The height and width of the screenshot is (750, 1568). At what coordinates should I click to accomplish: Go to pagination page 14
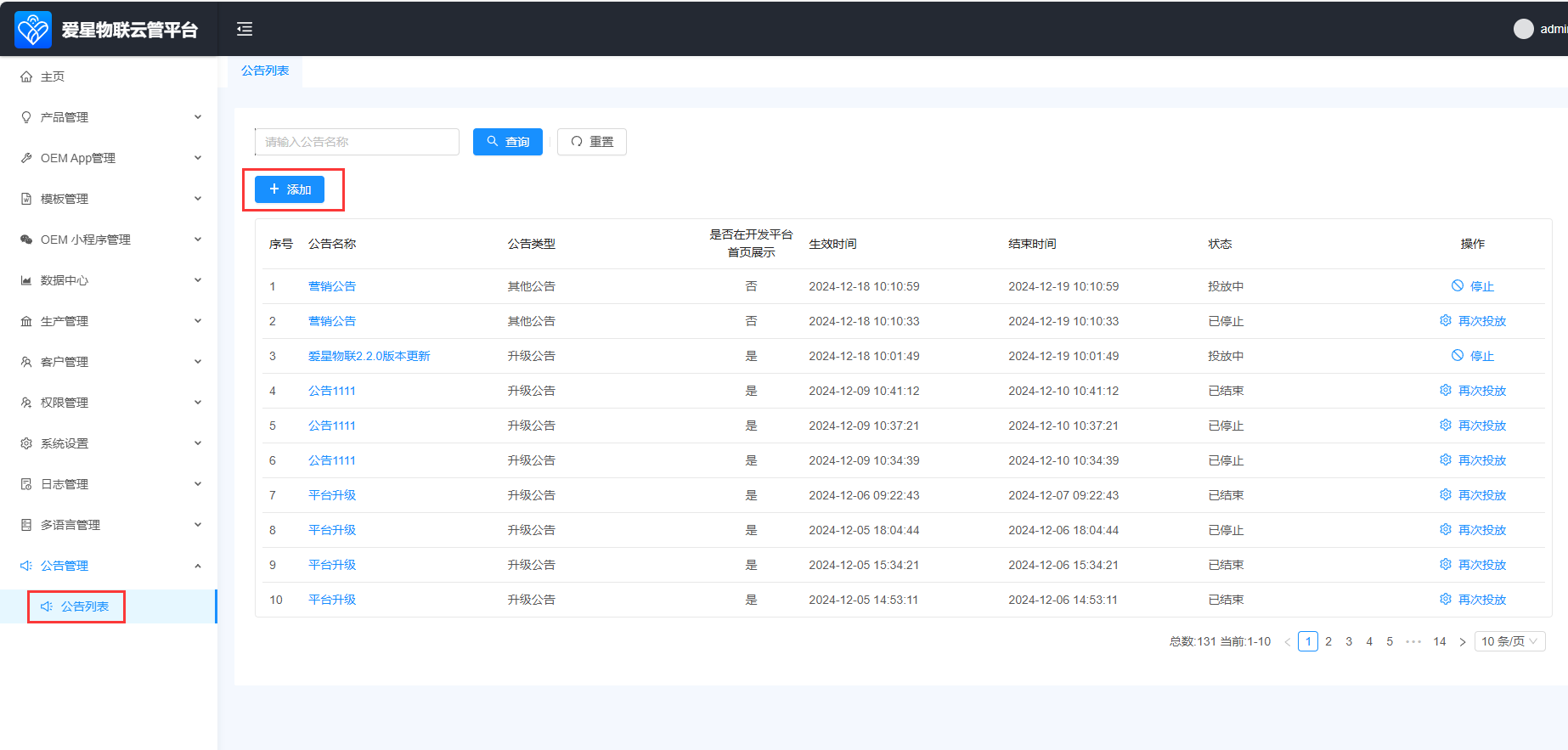click(1440, 641)
